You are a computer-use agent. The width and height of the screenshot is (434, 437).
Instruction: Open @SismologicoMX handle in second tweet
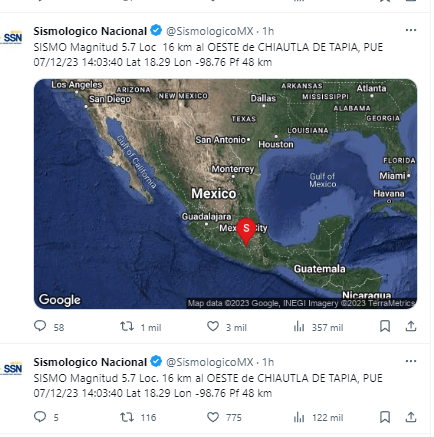210,362
